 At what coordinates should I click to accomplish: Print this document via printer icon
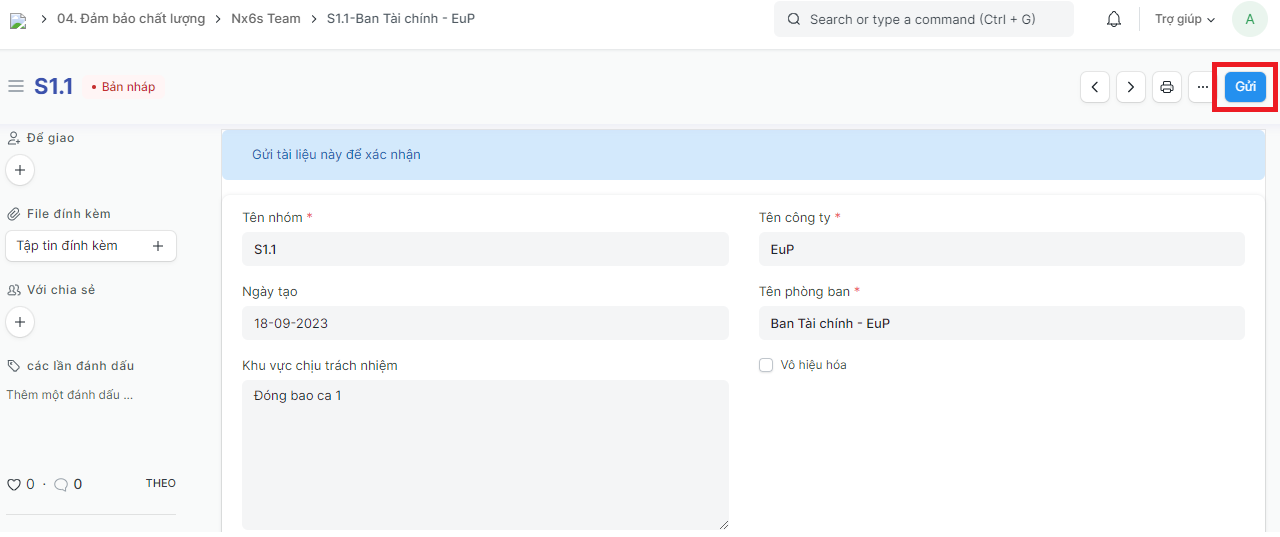click(x=1167, y=87)
